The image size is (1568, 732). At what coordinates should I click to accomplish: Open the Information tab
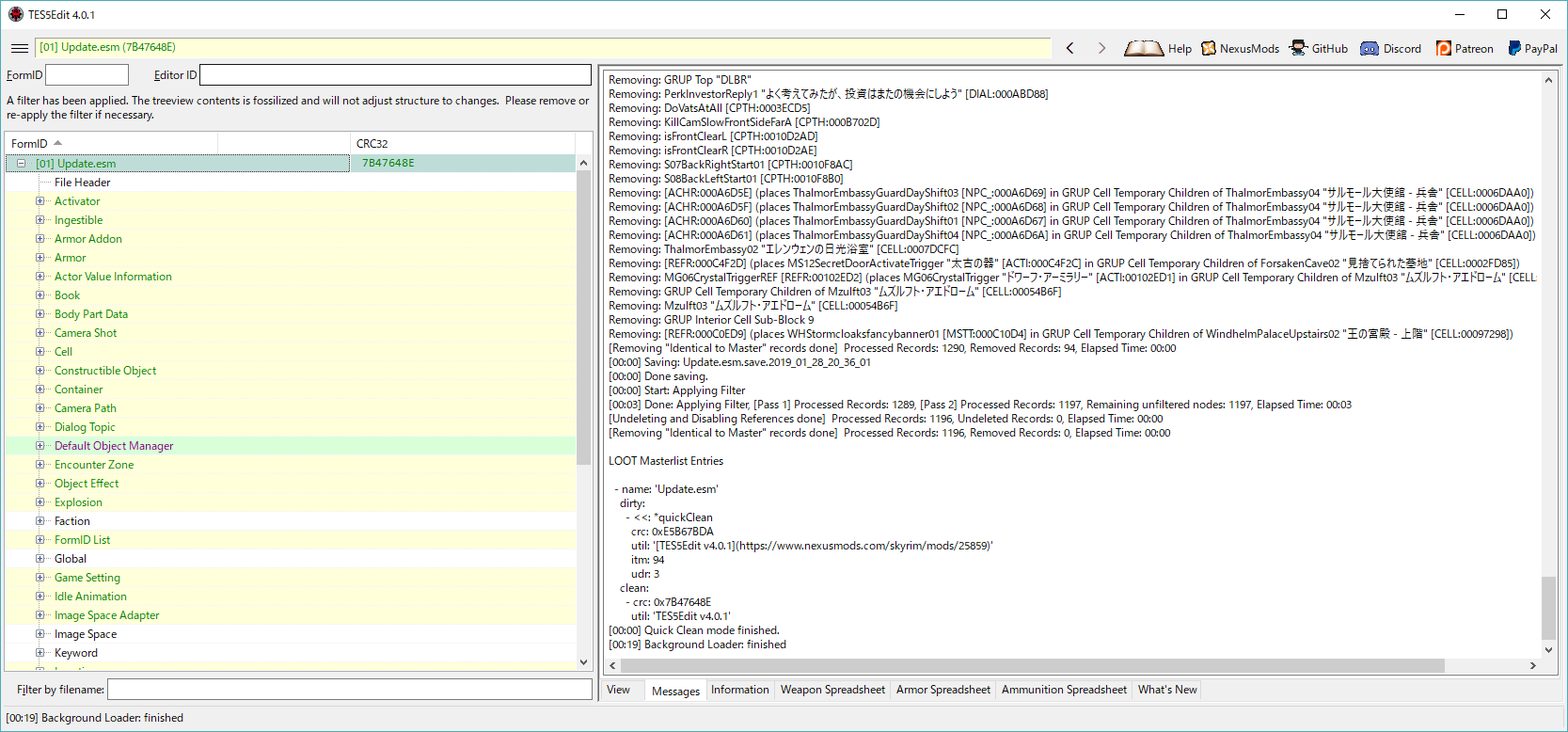click(x=739, y=690)
